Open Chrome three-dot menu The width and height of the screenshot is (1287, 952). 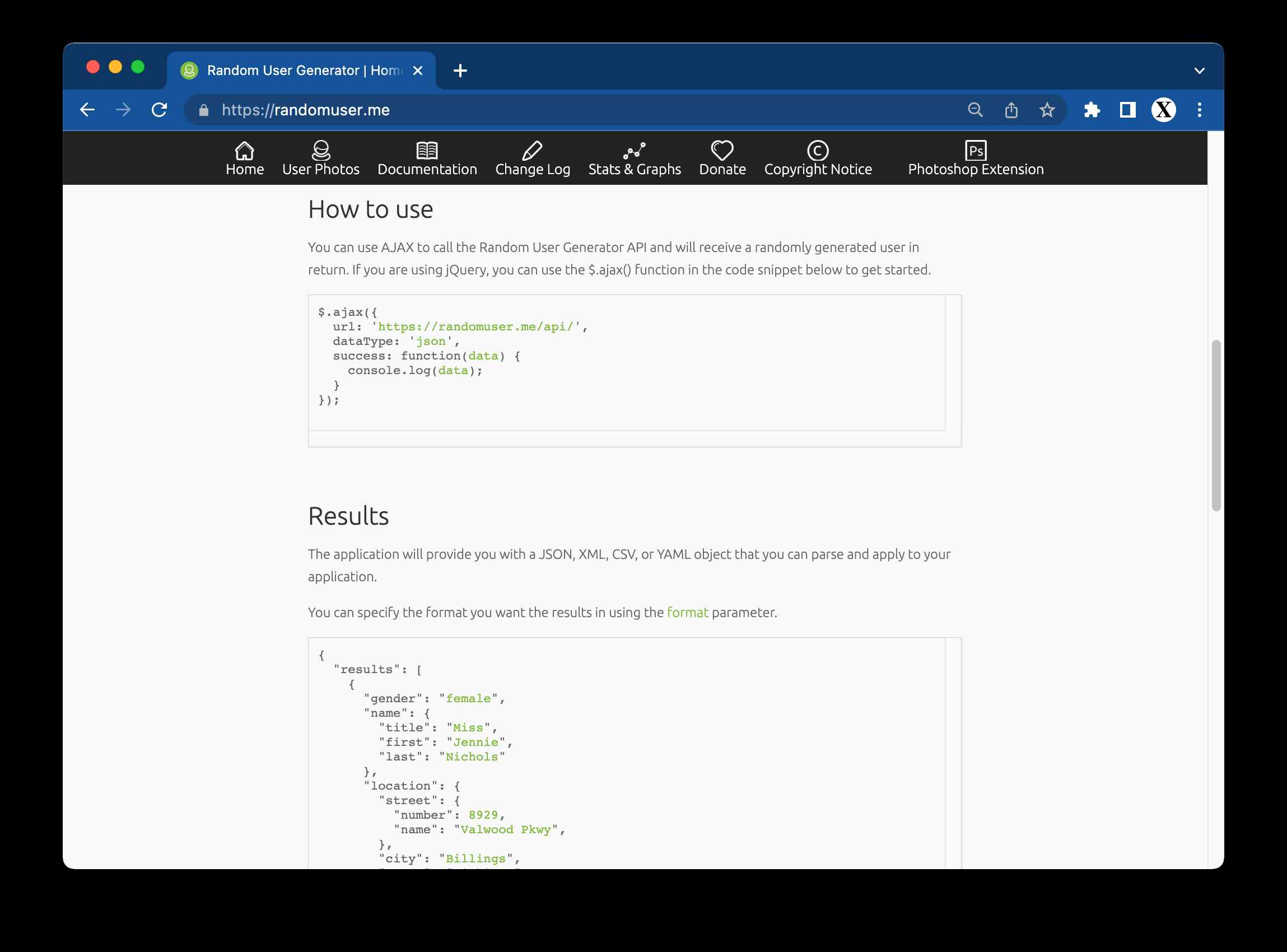tap(1199, 110)
